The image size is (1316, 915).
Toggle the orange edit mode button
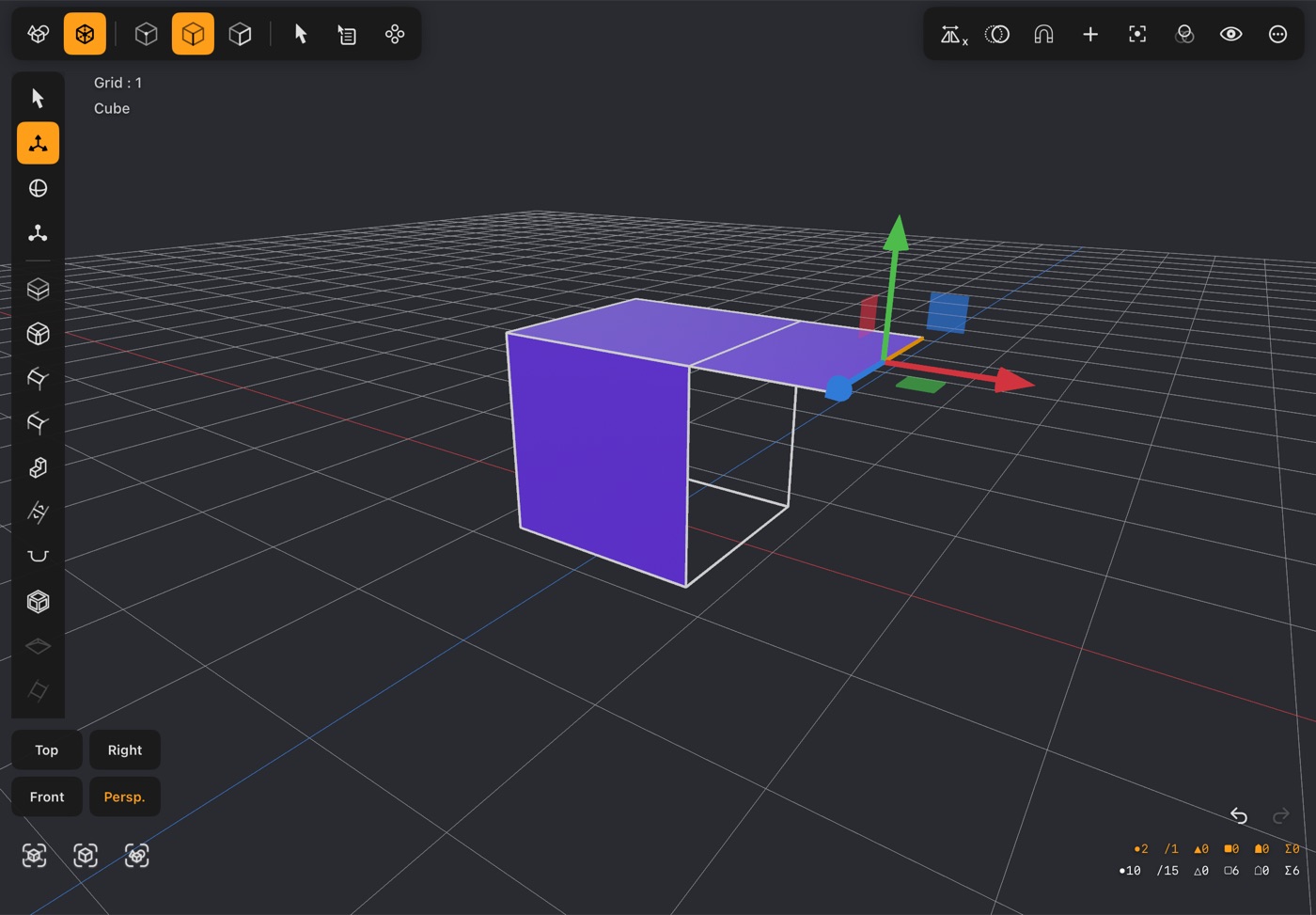[x=85, y=34]
